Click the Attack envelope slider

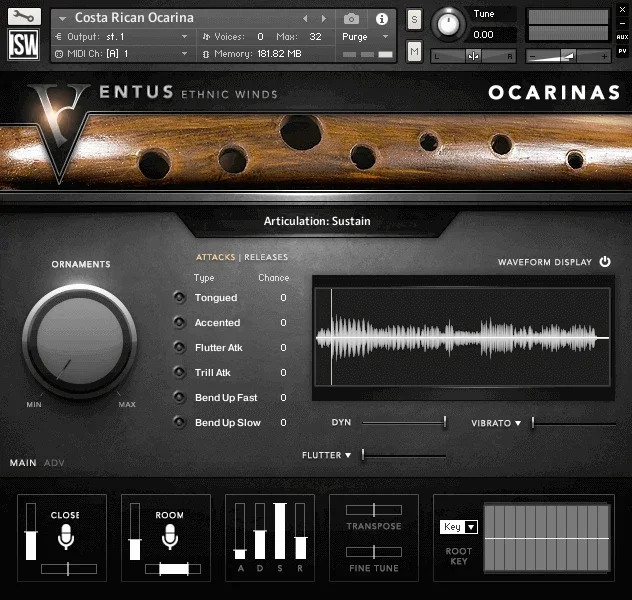[240, 531]
